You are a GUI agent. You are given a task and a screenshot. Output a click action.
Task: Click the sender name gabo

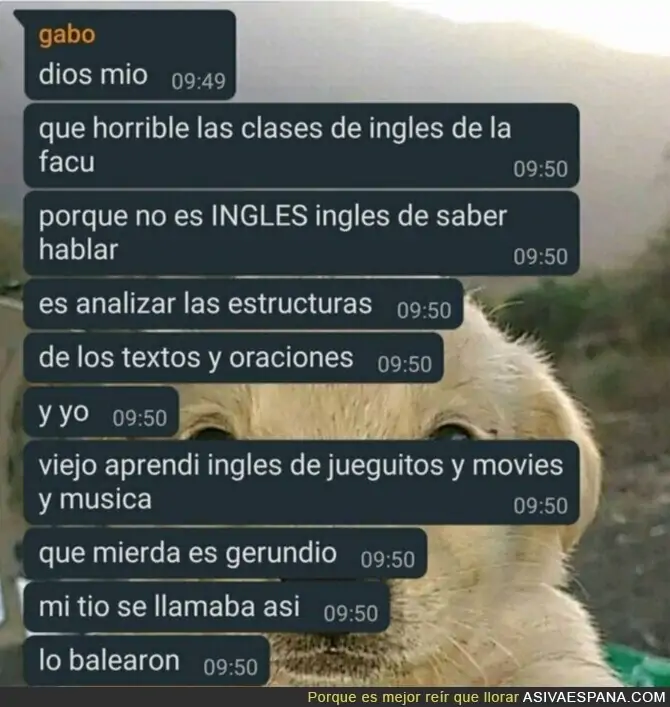click(x=67, y=35)
